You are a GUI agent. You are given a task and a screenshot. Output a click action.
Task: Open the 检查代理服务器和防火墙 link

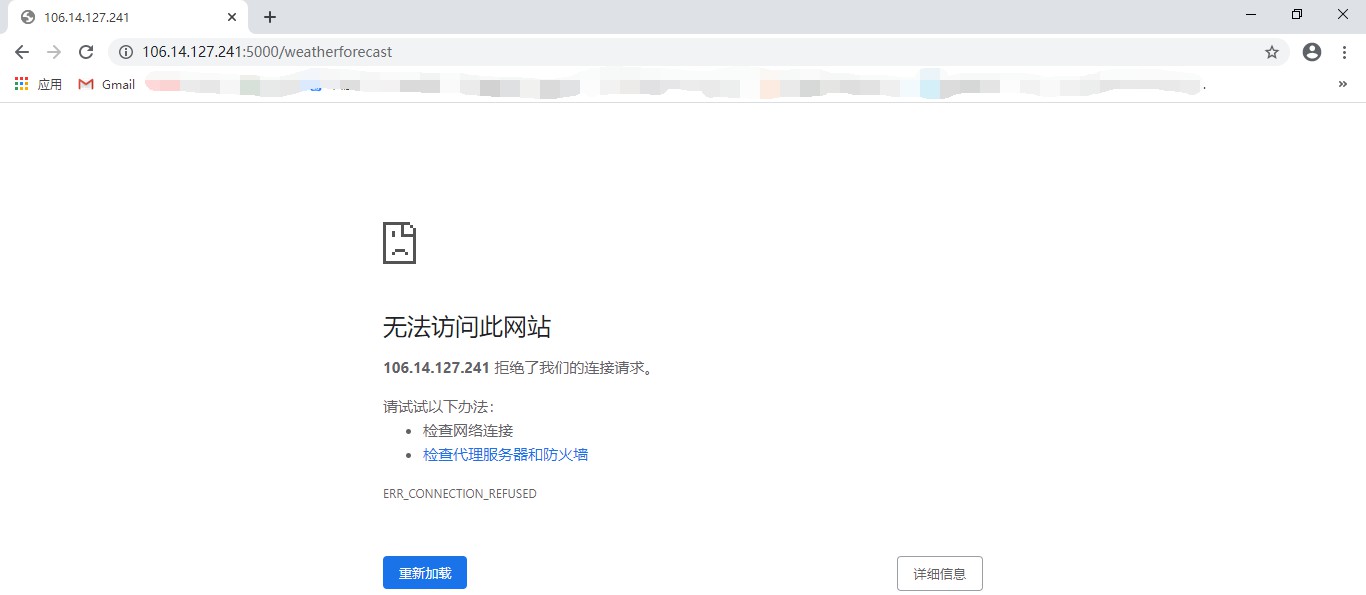pyautogui.click(x=505, y=455)
